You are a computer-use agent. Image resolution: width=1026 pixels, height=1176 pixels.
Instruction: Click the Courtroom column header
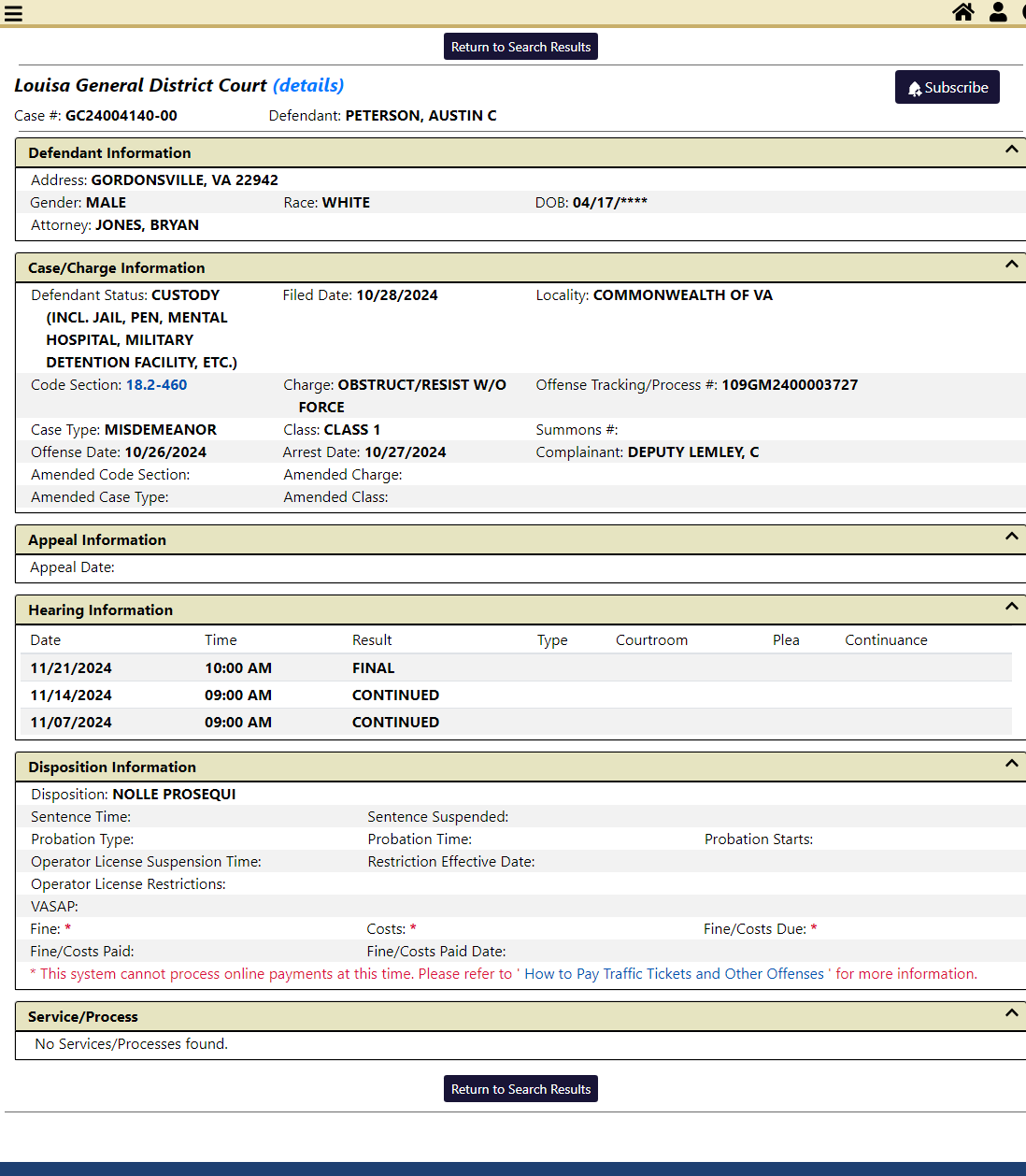click(651, 640)
